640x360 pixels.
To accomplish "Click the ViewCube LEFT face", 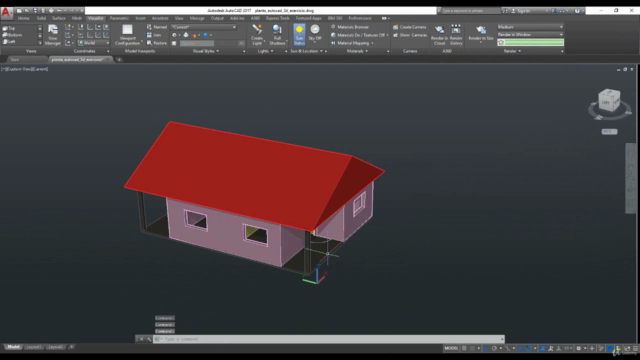I will (607, 103).
